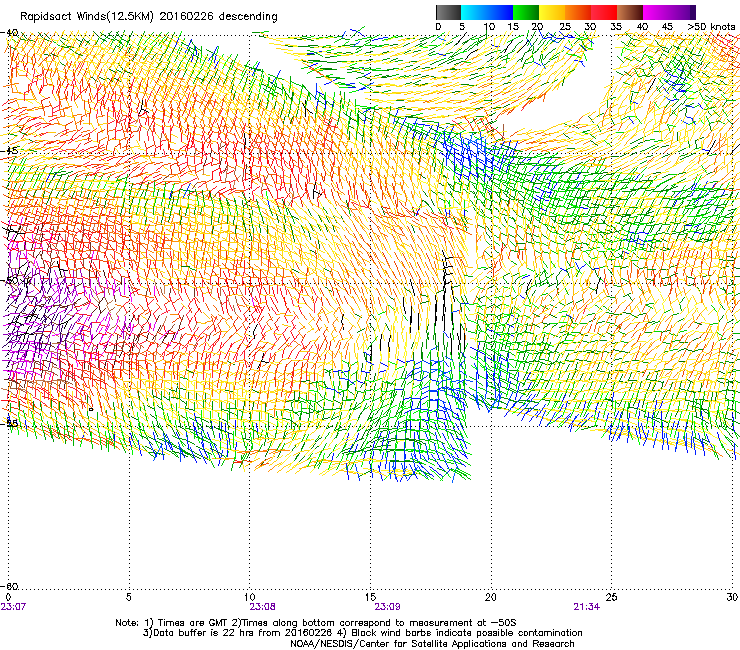Click the purple '23:07' time stamp
Image resolution: width=740 pixels, height=650 pixels.
point(13,607)
